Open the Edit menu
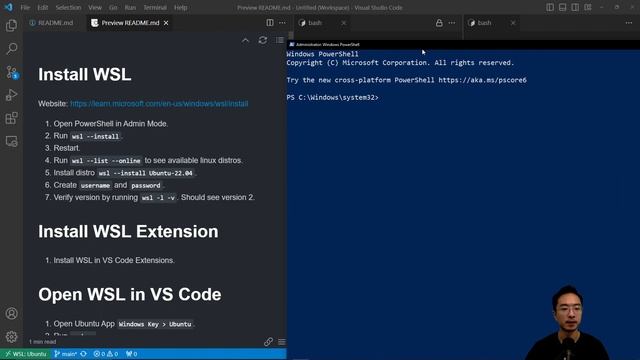The width and height of the screenshot is (640, 360). click(x=43, y=7)
